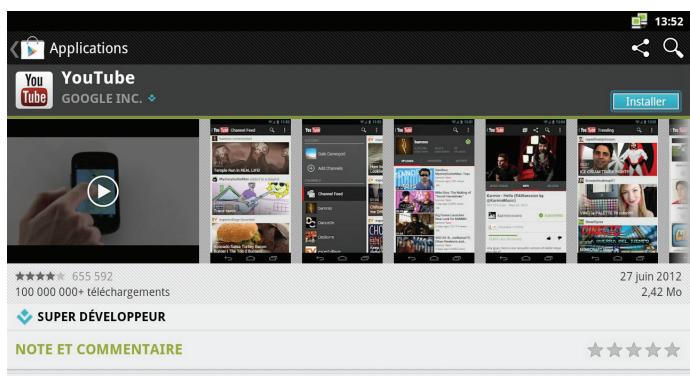Open the NOTE ET COMMENTAIRE section
This screenshot has width=690, height=376.
click(99, 349)
